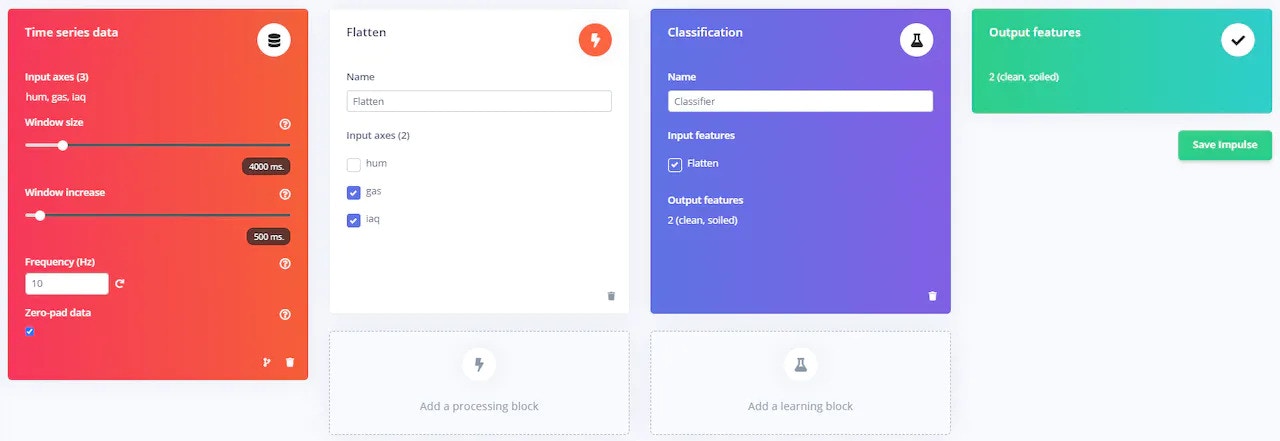Viewport: 1280px width, 441px height.
Task: Click the Save Impulse button
Action: (x=1225, y=145)
